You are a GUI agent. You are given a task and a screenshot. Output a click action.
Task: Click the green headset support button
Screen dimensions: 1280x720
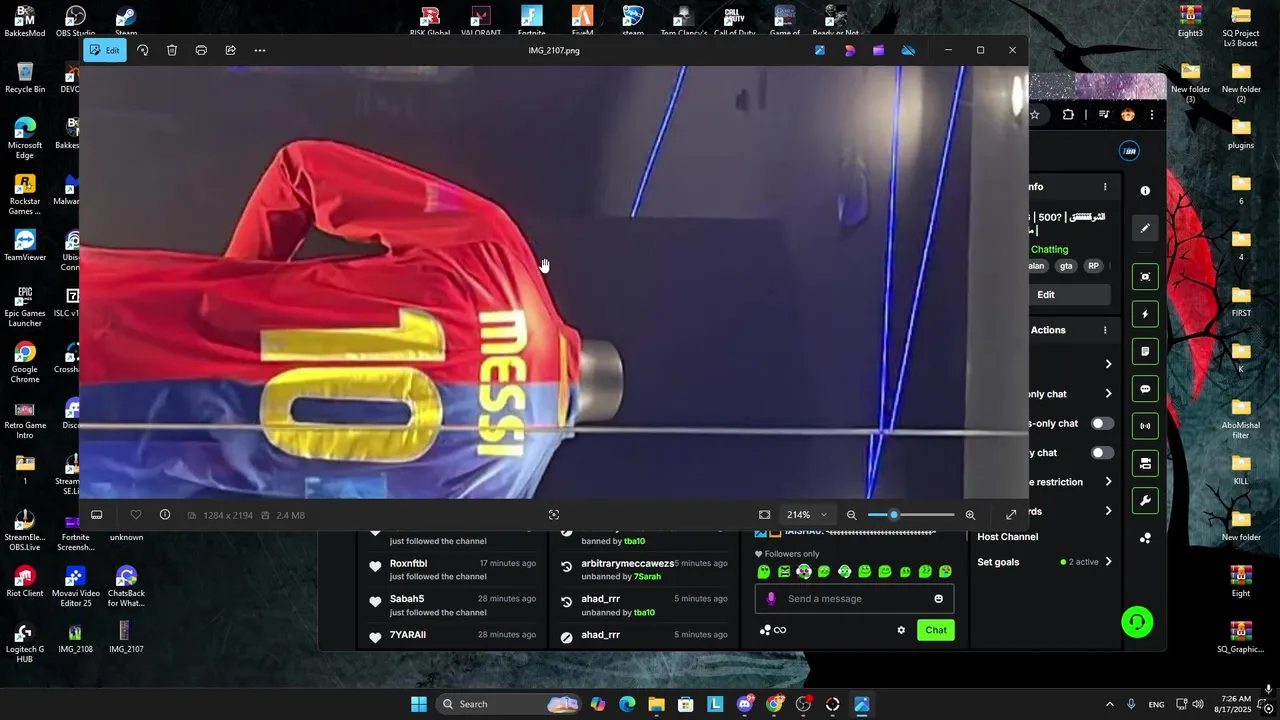1137,622
